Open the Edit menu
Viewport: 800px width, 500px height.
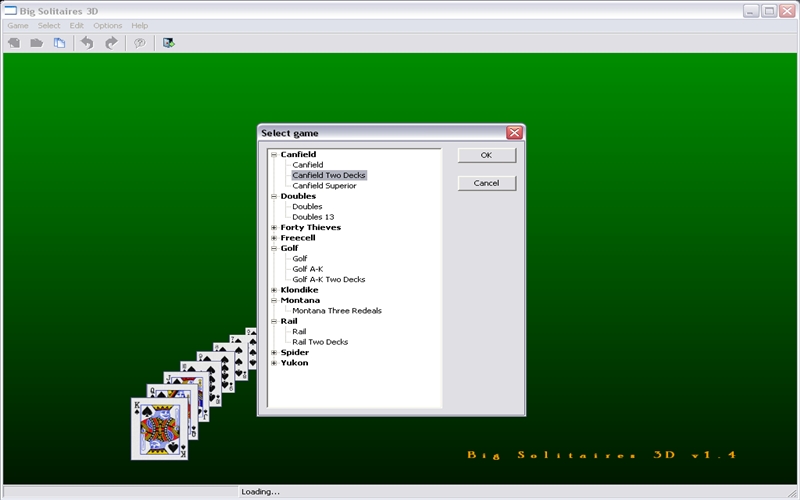[x=77, y=26]
